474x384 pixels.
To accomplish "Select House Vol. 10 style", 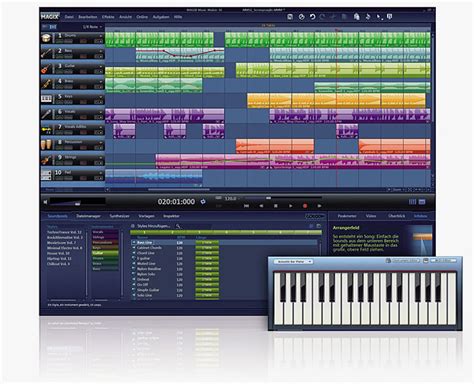I will point(59,253).
